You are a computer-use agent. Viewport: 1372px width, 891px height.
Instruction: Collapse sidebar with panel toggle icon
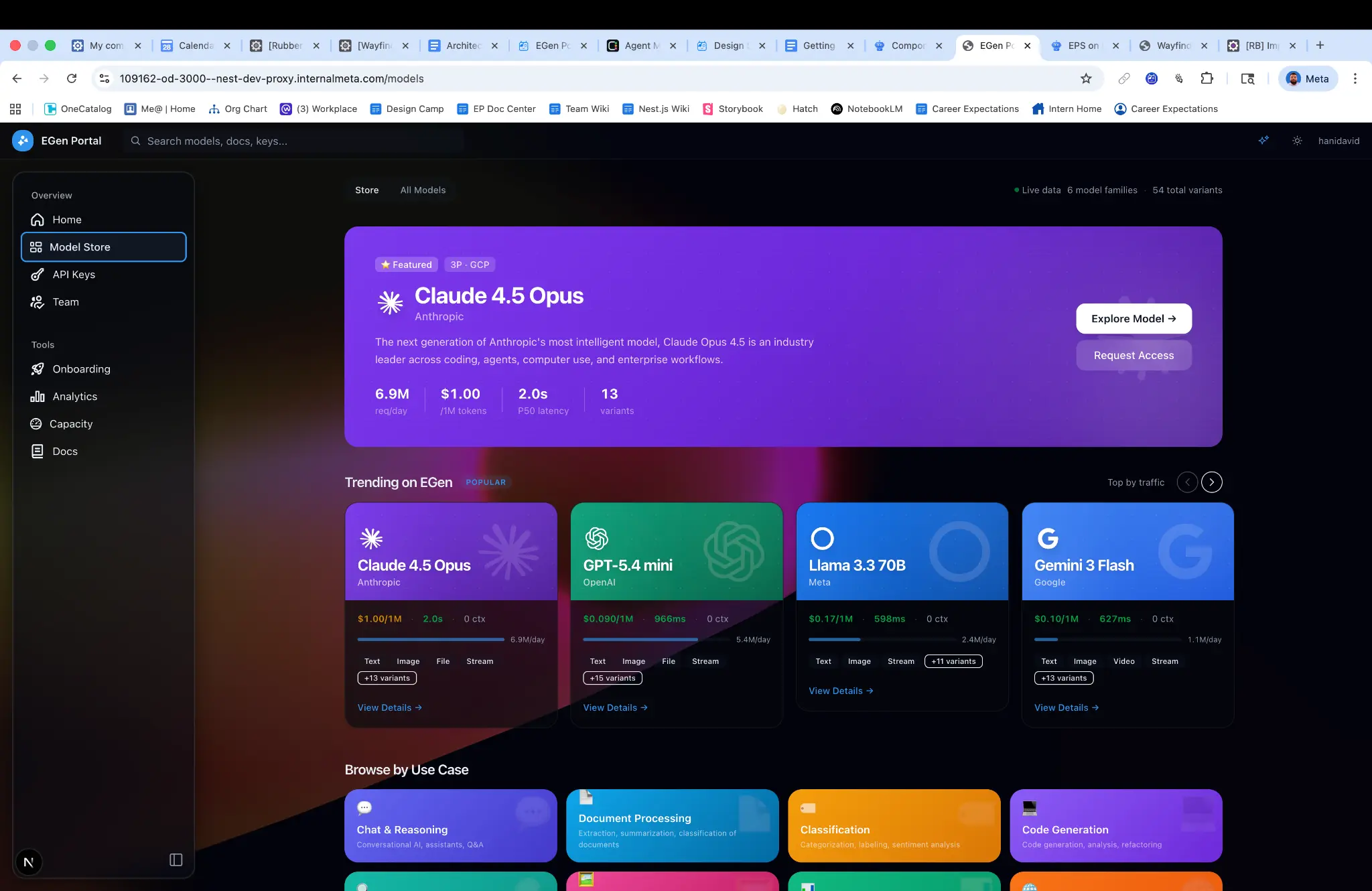point(176,860)
